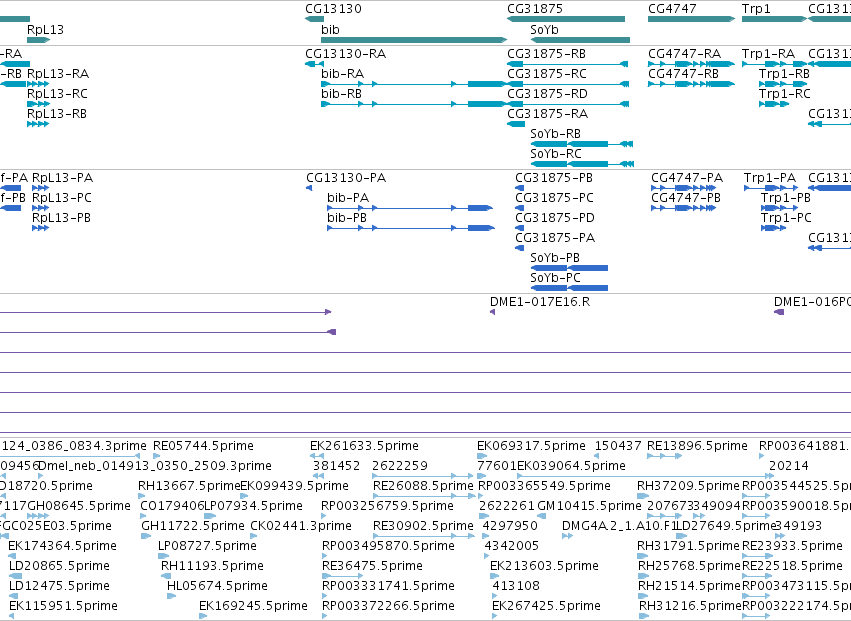Select the "SoYb-RB" transcript label
The width and height of the screenshot is (851, 621).
(556, 134)
